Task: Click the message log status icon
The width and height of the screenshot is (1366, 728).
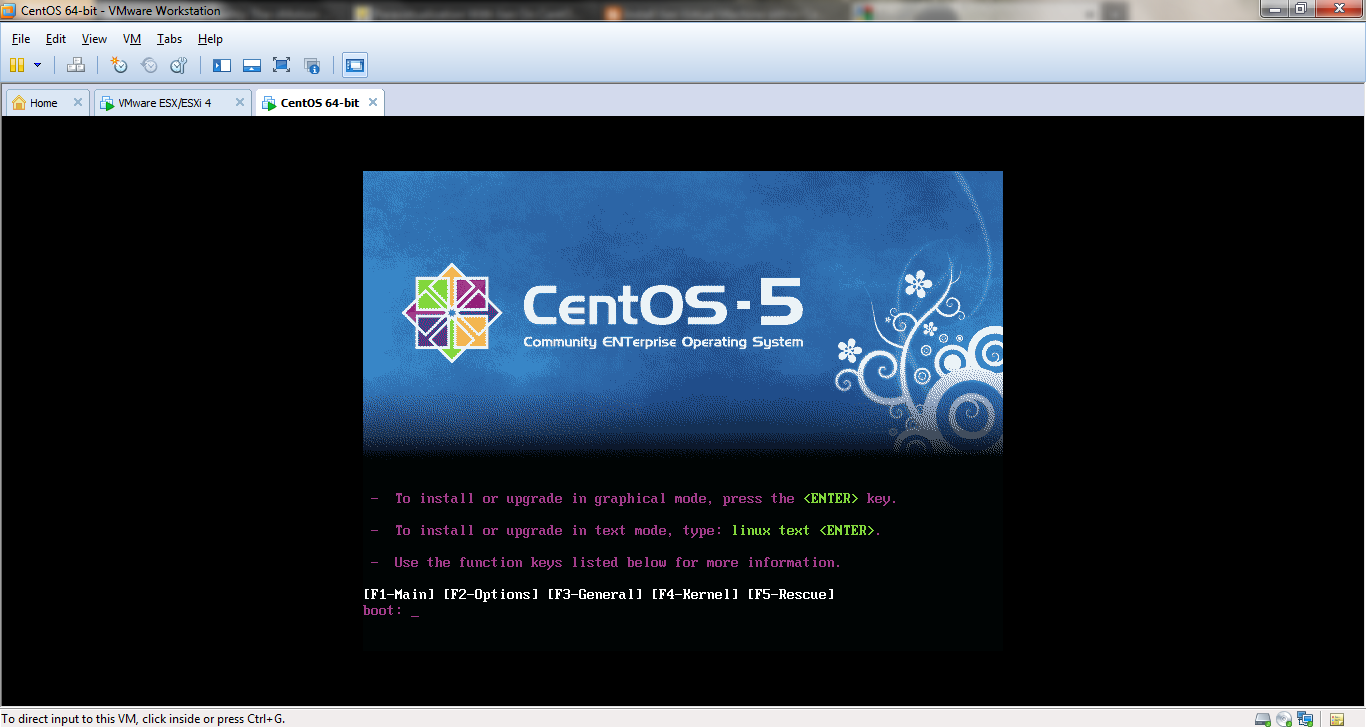Action: coord(1337,719)
